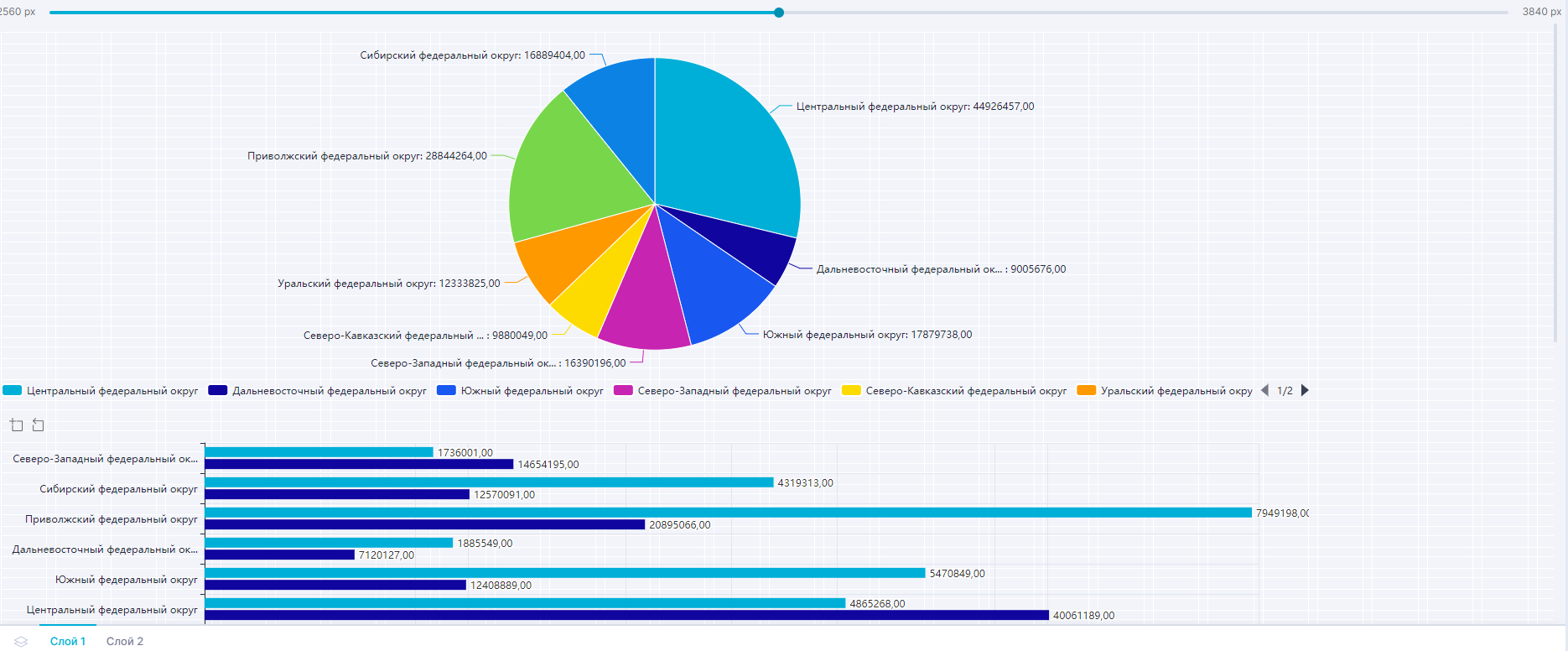Open the layers stack icon
The image size is (1568, 651).
coord(21,641)
